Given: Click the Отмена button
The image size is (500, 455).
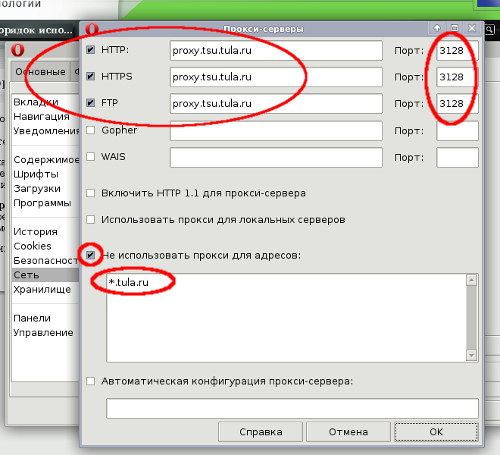Looking at the screenshot, I should coord(348,432).
